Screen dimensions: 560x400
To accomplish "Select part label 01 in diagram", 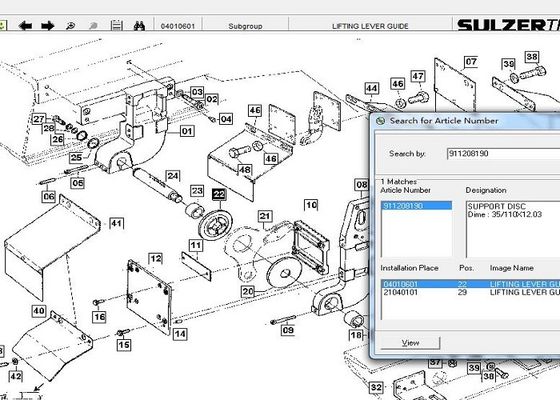I will 187,131.
